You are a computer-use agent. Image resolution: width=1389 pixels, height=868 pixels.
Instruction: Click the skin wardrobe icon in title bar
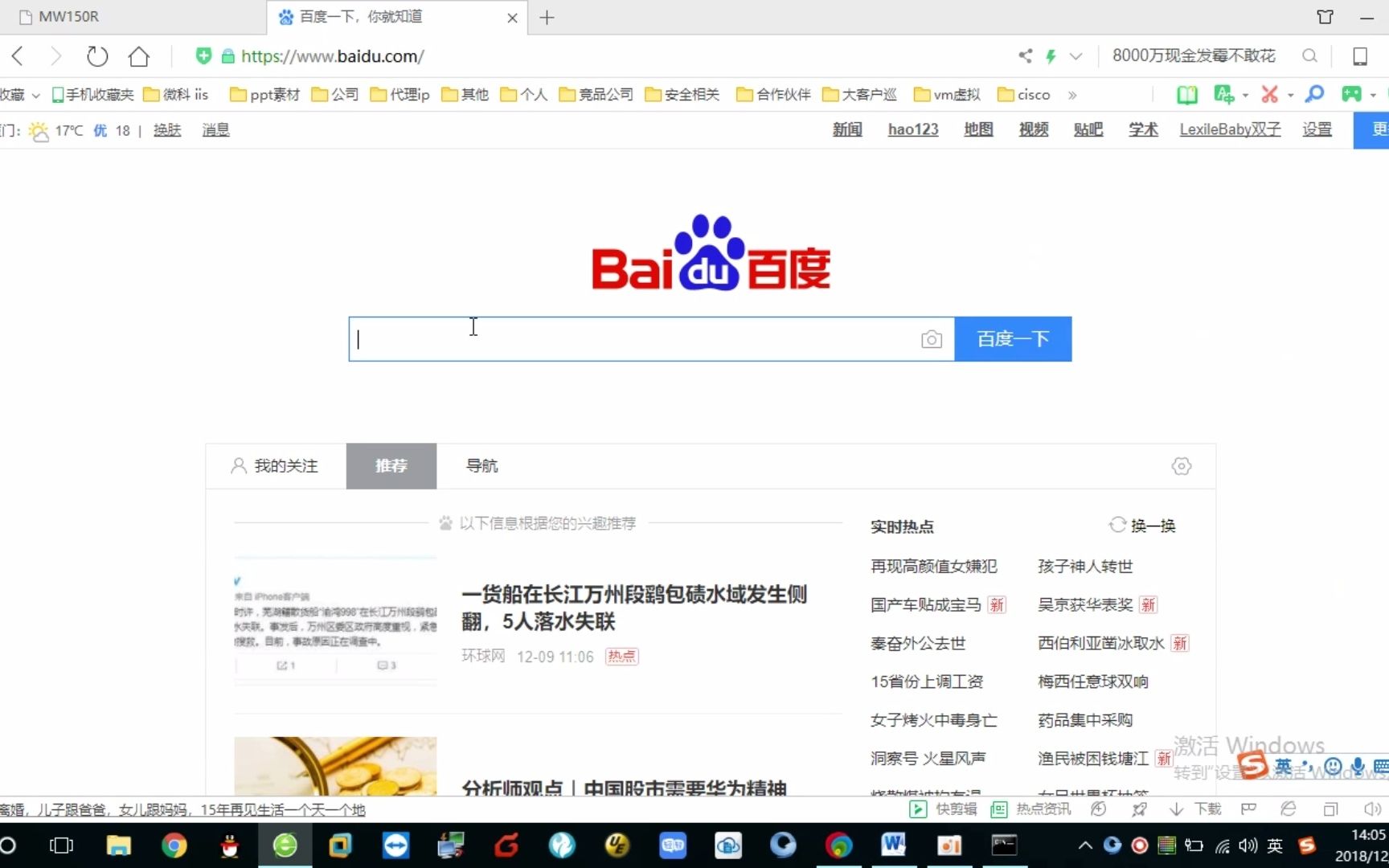point(1325,17)
